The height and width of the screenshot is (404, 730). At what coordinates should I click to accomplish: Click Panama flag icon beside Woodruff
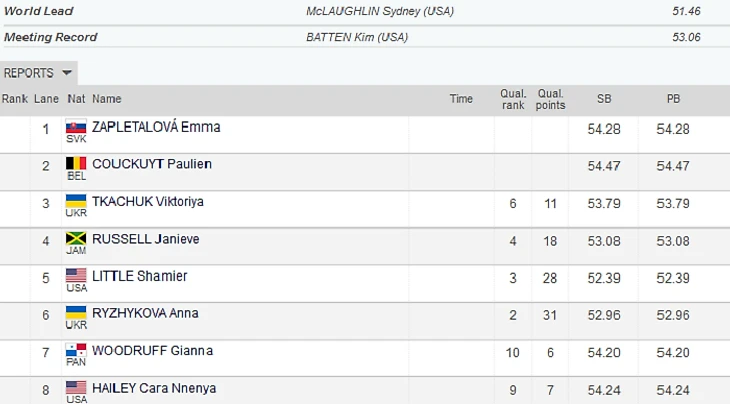[76, 350]
